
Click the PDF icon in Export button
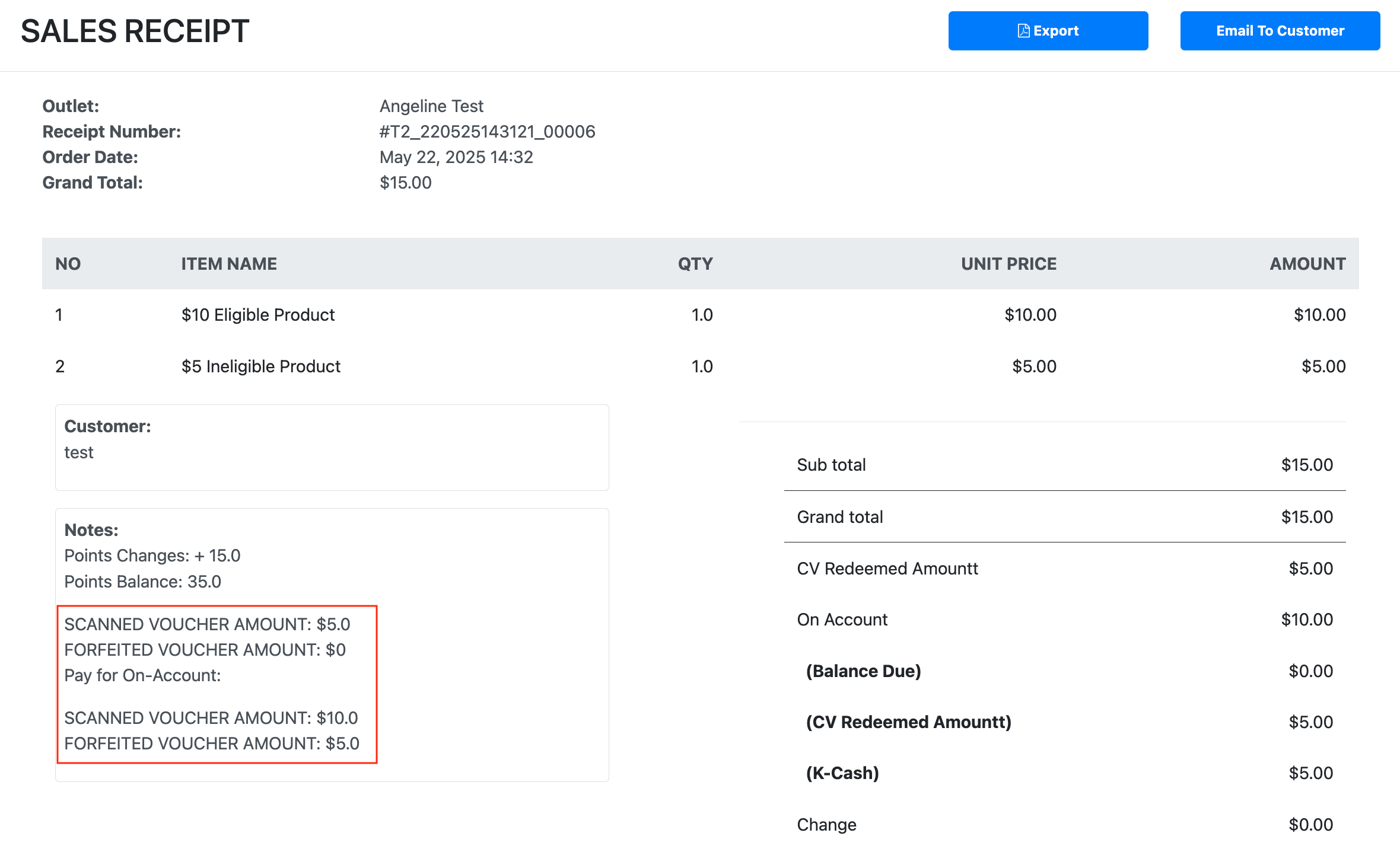[1023, 31]
